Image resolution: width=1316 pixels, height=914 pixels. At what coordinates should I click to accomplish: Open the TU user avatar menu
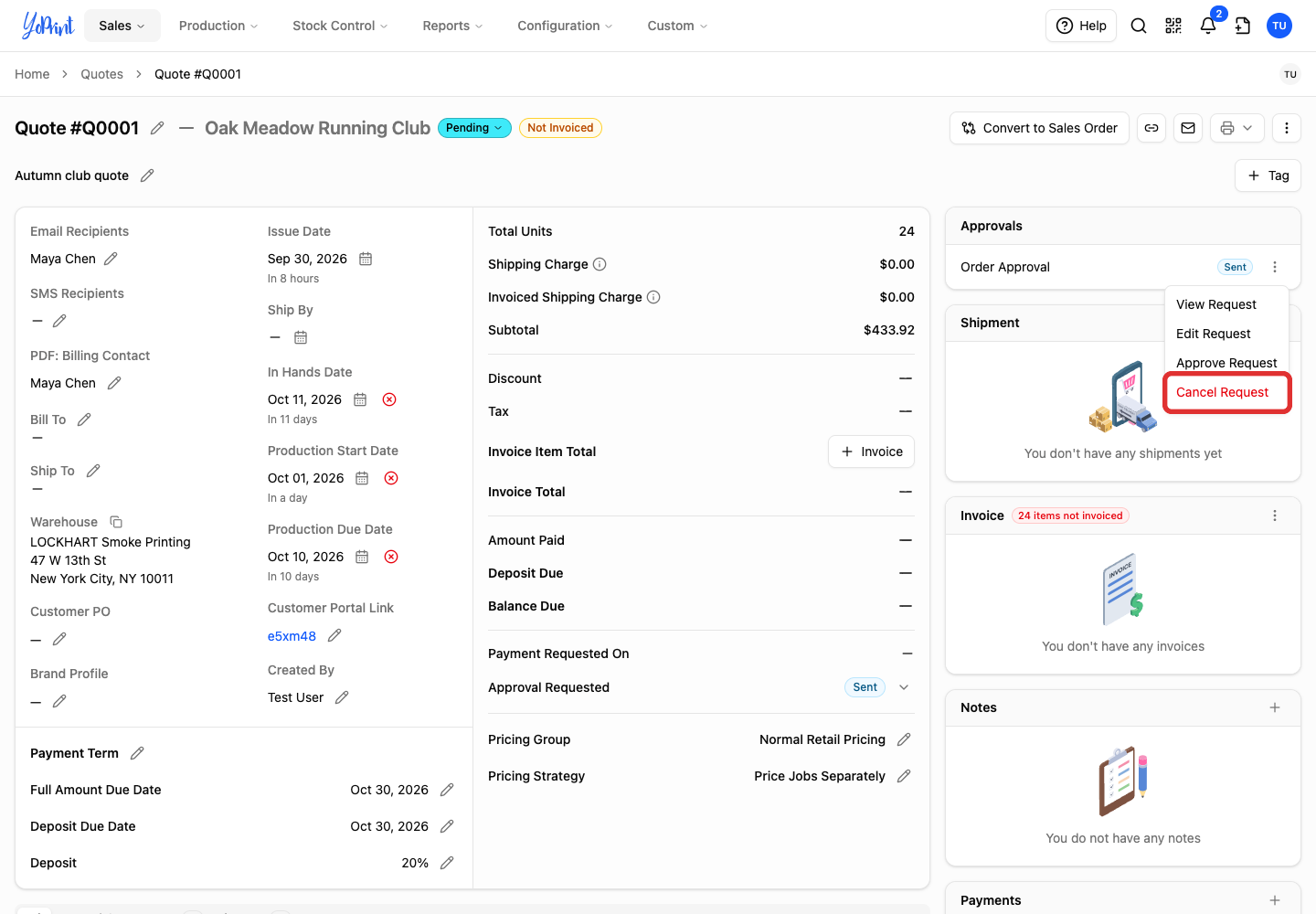[x=1279, y=26]
